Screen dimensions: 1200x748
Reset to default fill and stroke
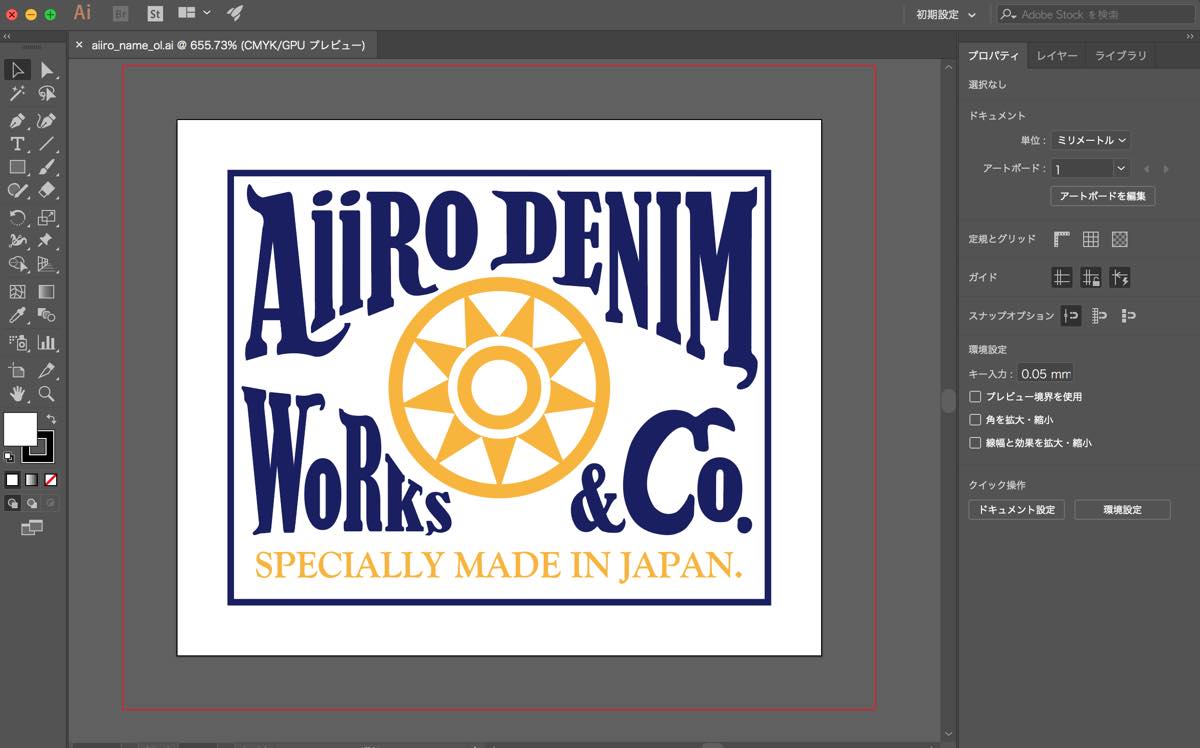[9, 457]
